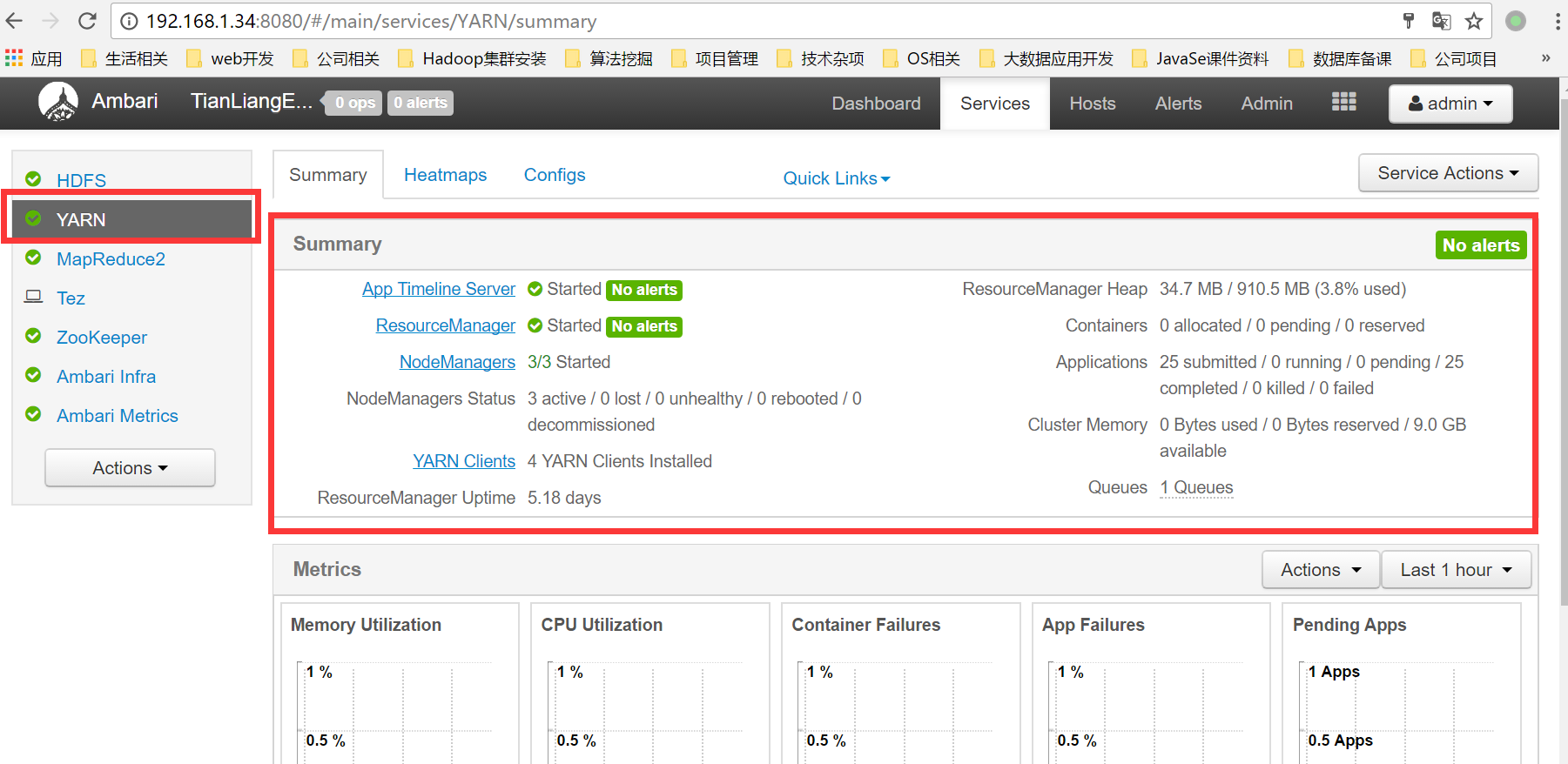
Task: Show more bookmarks via overflow chevron
Action: [x=1545, y=58]
